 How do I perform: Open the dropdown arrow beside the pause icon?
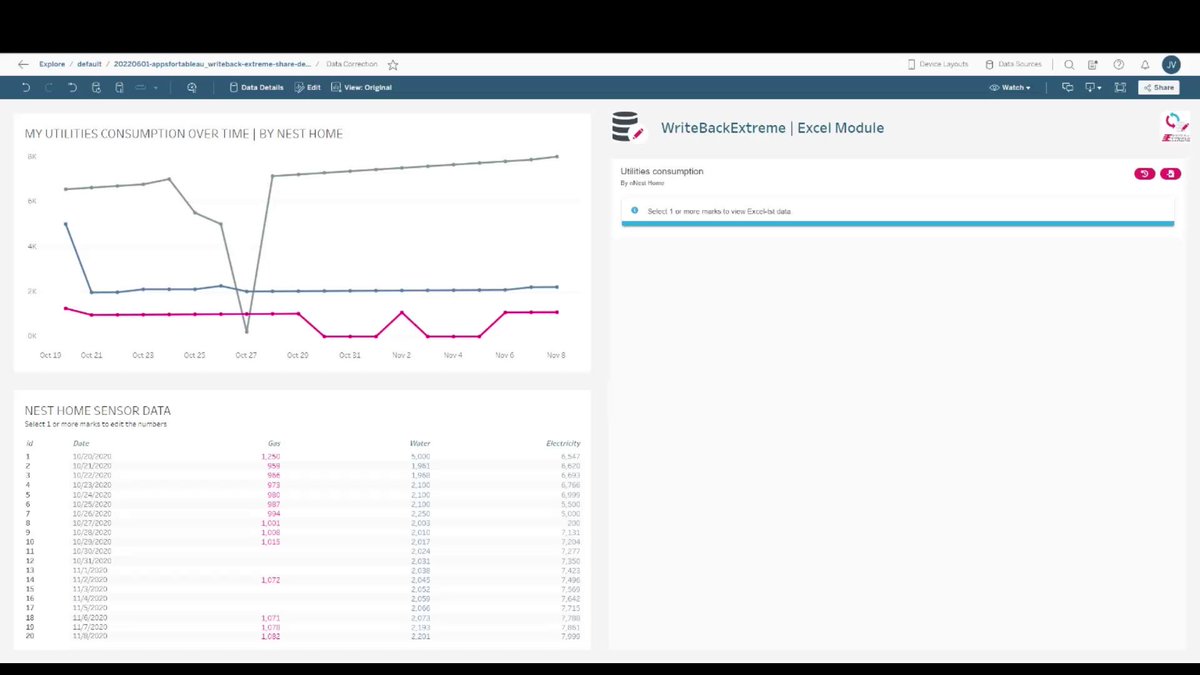pos(156,88)
